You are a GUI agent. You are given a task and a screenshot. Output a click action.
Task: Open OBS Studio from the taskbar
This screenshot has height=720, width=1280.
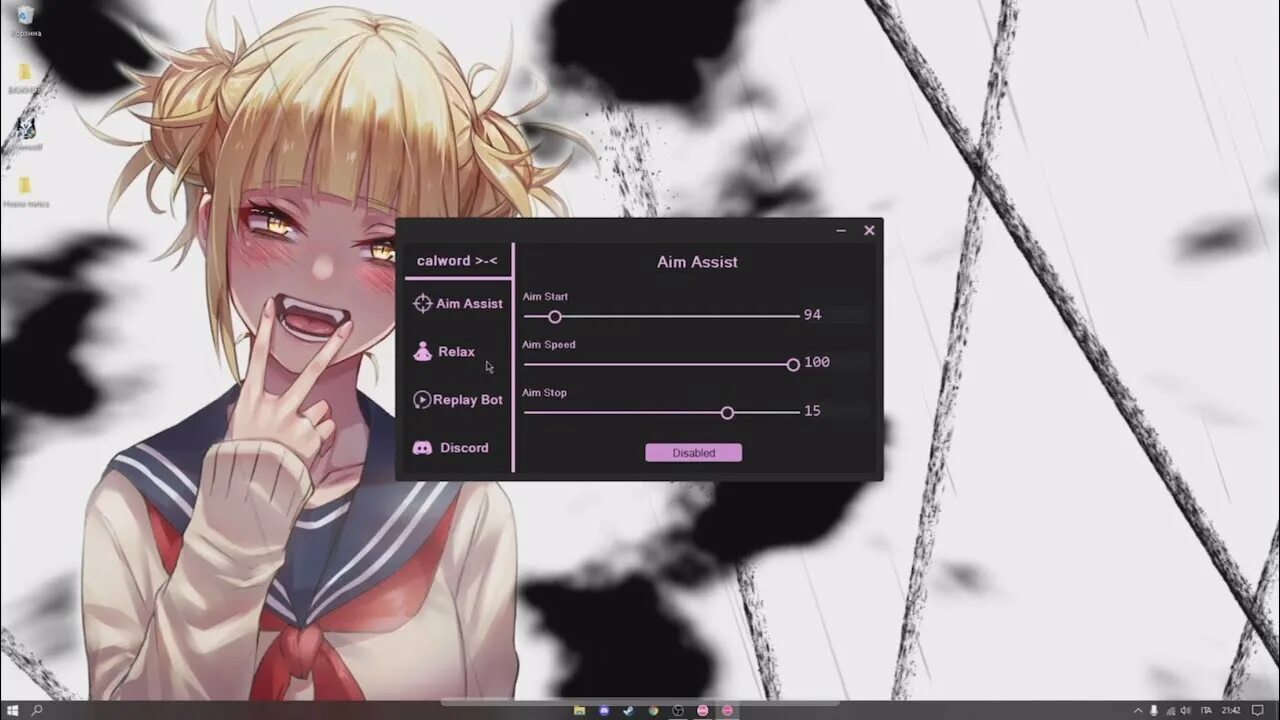[x=678, y=710]
